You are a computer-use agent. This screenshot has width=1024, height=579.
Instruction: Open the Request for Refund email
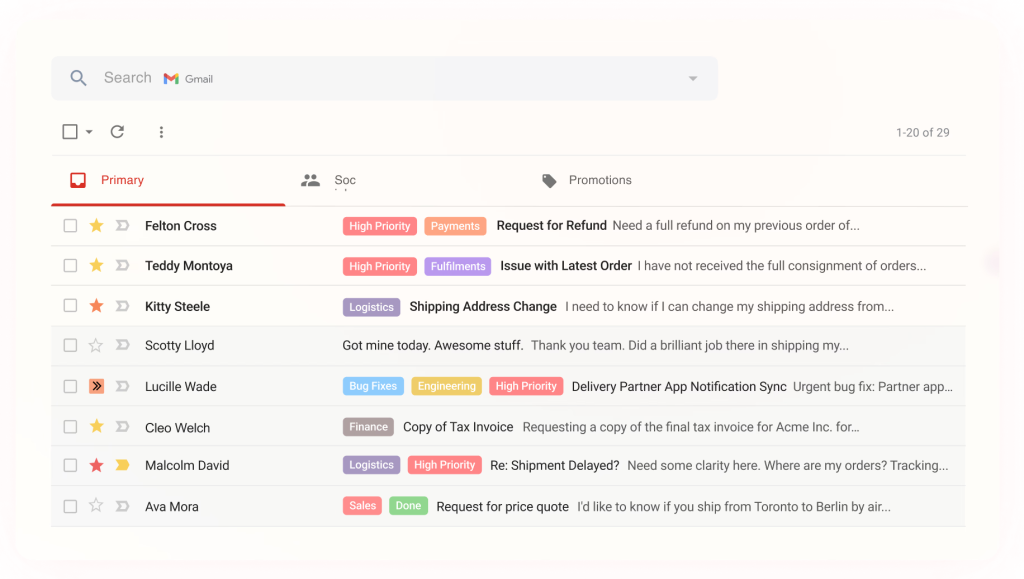(551, 226)
